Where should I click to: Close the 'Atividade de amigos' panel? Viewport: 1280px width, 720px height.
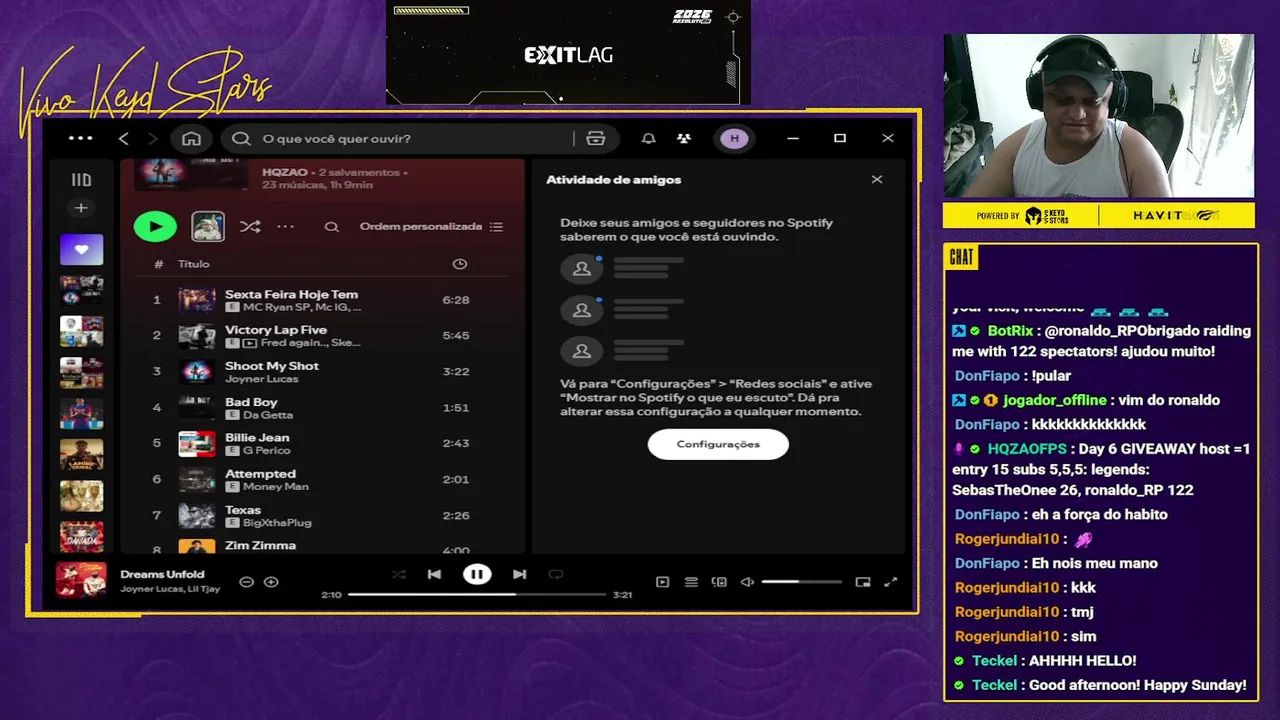pos(877,180)
